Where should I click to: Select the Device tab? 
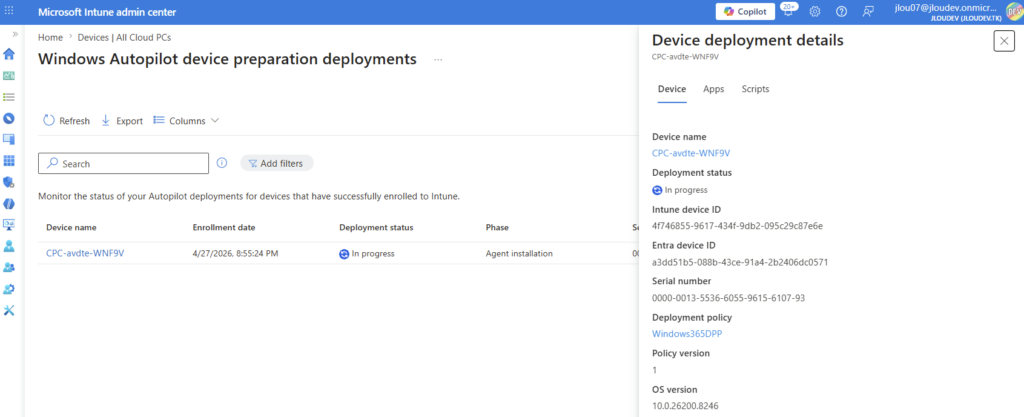click(x=671, y=89)
